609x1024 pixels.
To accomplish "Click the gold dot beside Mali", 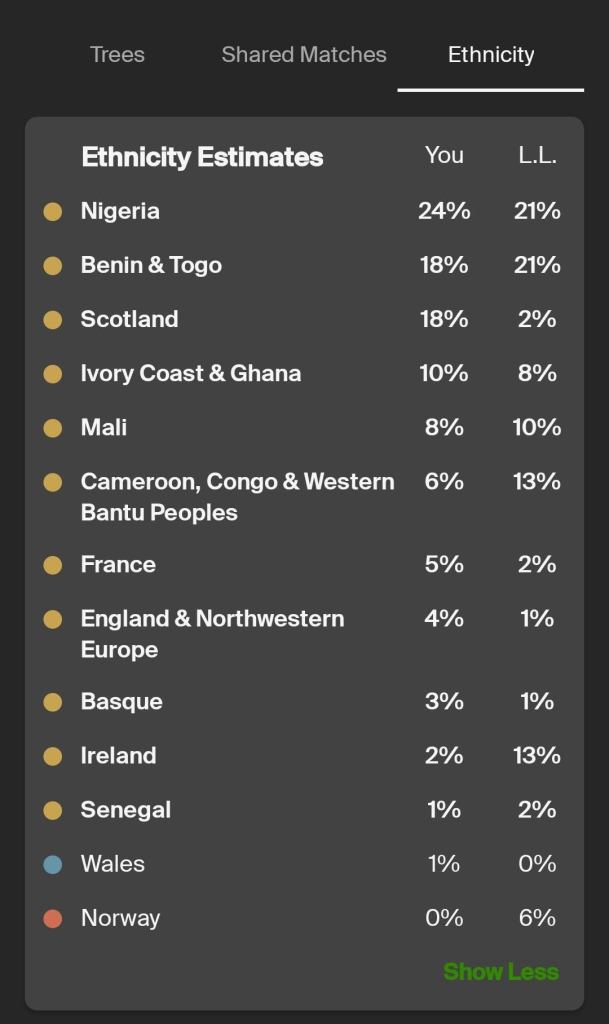I will point(53,428).
